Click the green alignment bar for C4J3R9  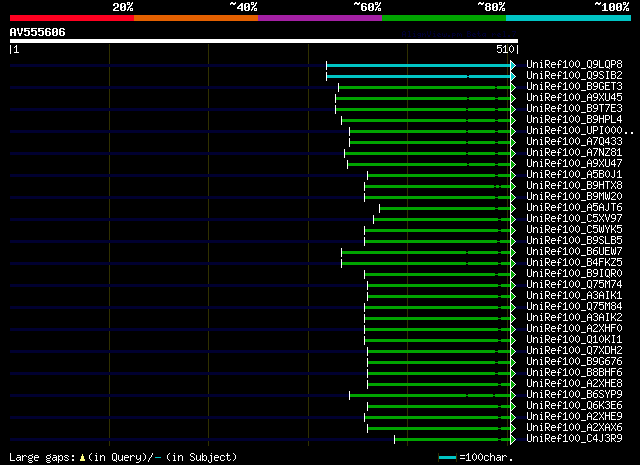(452, 440)
